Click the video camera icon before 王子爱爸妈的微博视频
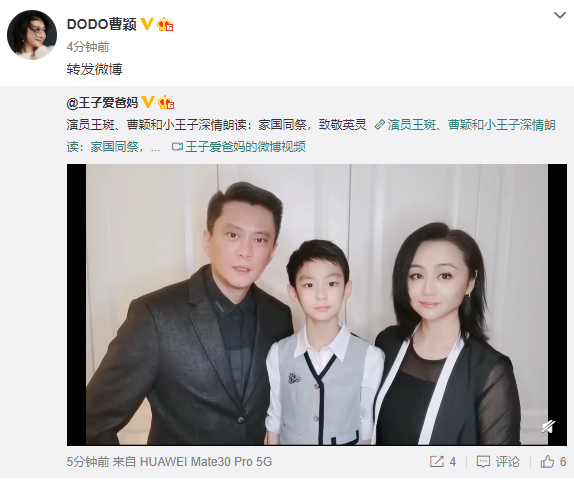Screen dimensions: 574x480 click(177, 147)
